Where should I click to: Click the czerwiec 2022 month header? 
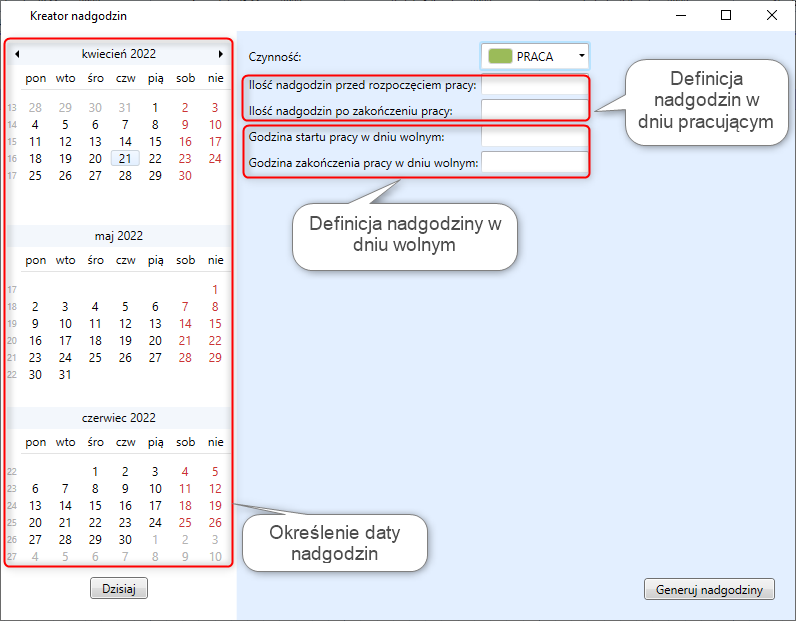point(119,418)
